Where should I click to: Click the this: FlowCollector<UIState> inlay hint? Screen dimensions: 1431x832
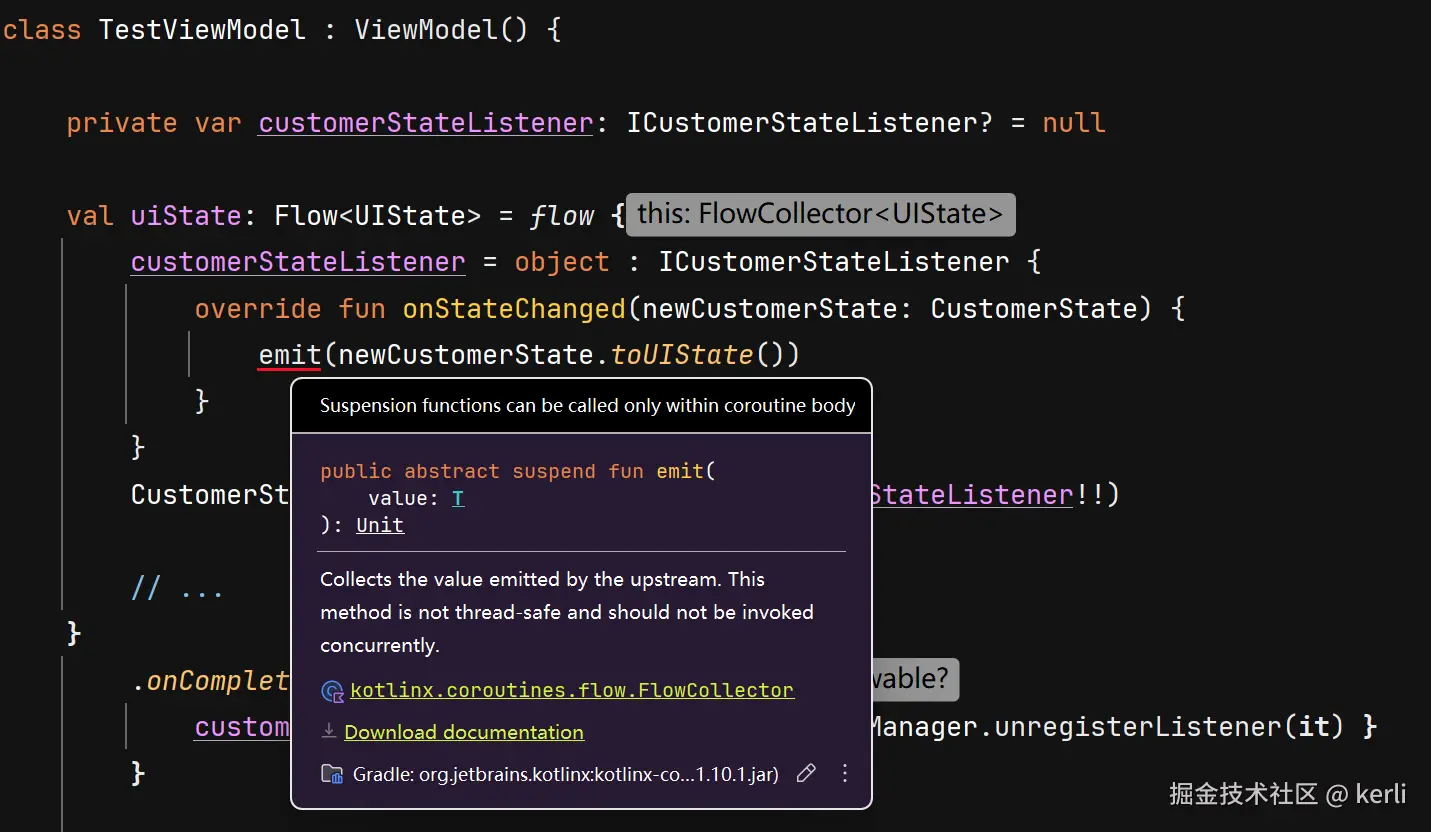[820, 215]
